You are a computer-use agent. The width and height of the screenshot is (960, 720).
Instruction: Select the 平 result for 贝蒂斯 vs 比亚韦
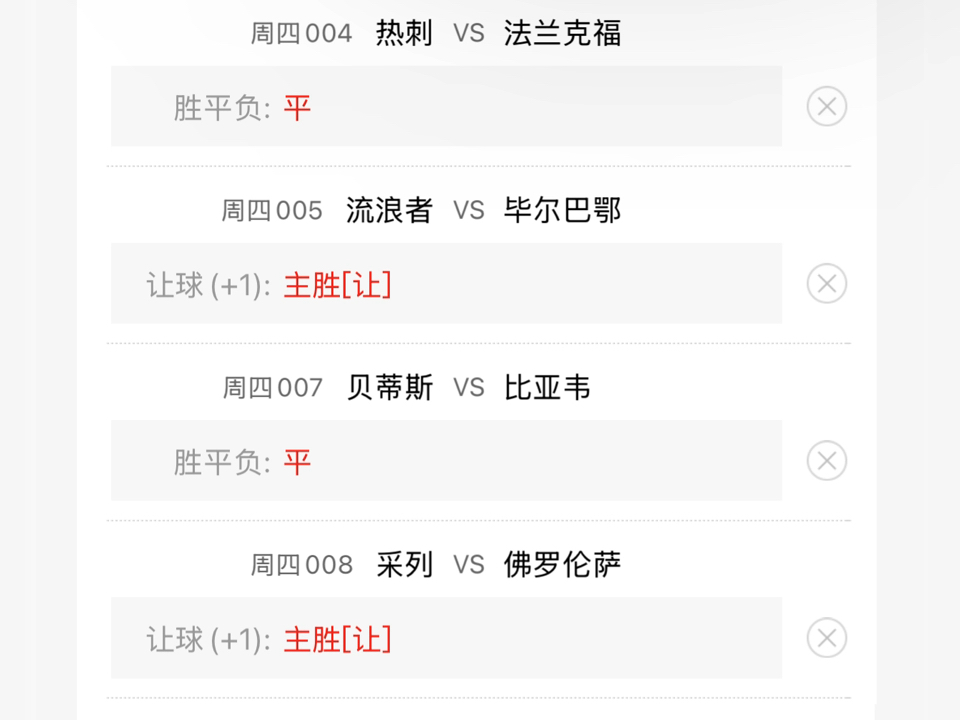coord(296,462)
